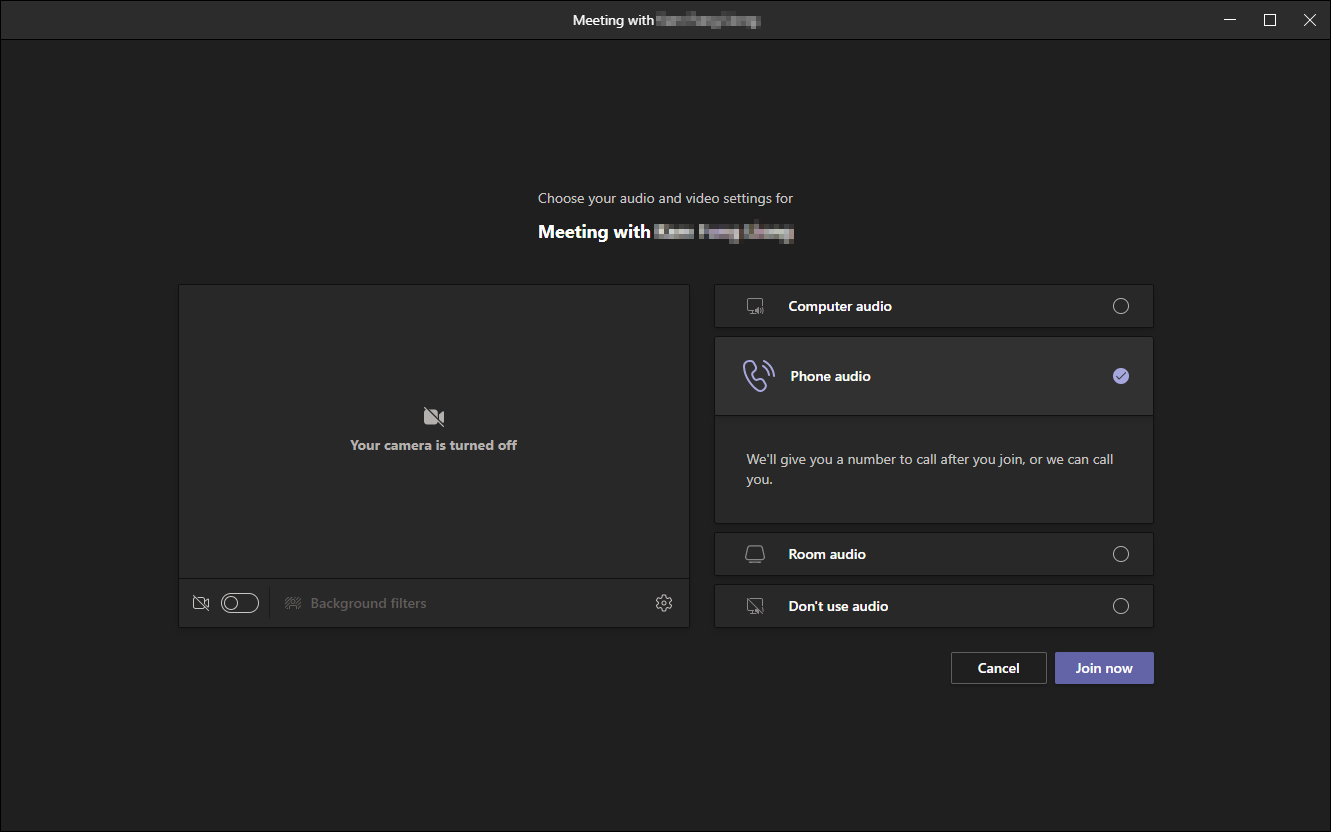Click the Background filters label
The width and height of the screenshot is (1331, 832).
368,603
